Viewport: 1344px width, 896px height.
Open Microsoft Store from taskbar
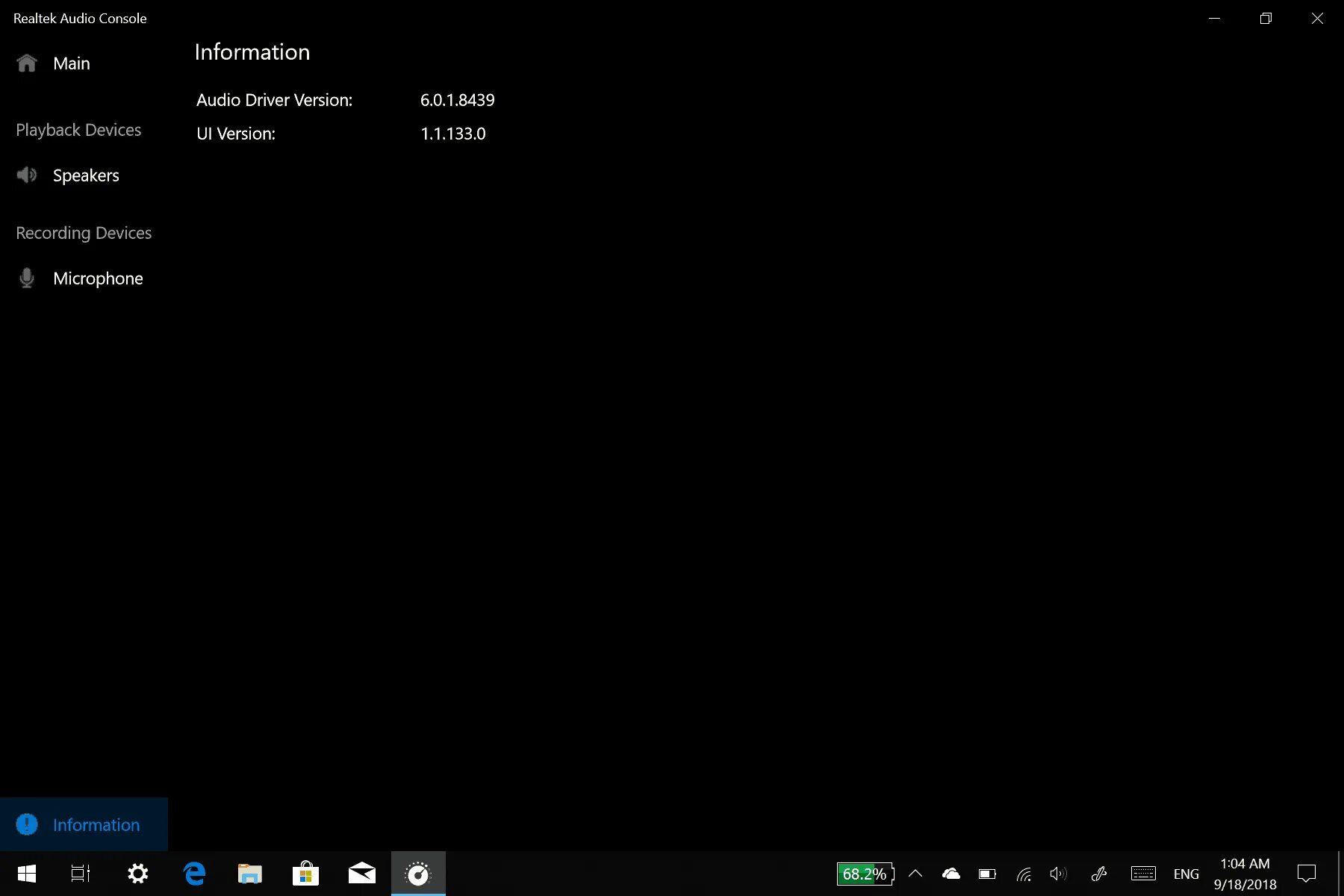306,874
